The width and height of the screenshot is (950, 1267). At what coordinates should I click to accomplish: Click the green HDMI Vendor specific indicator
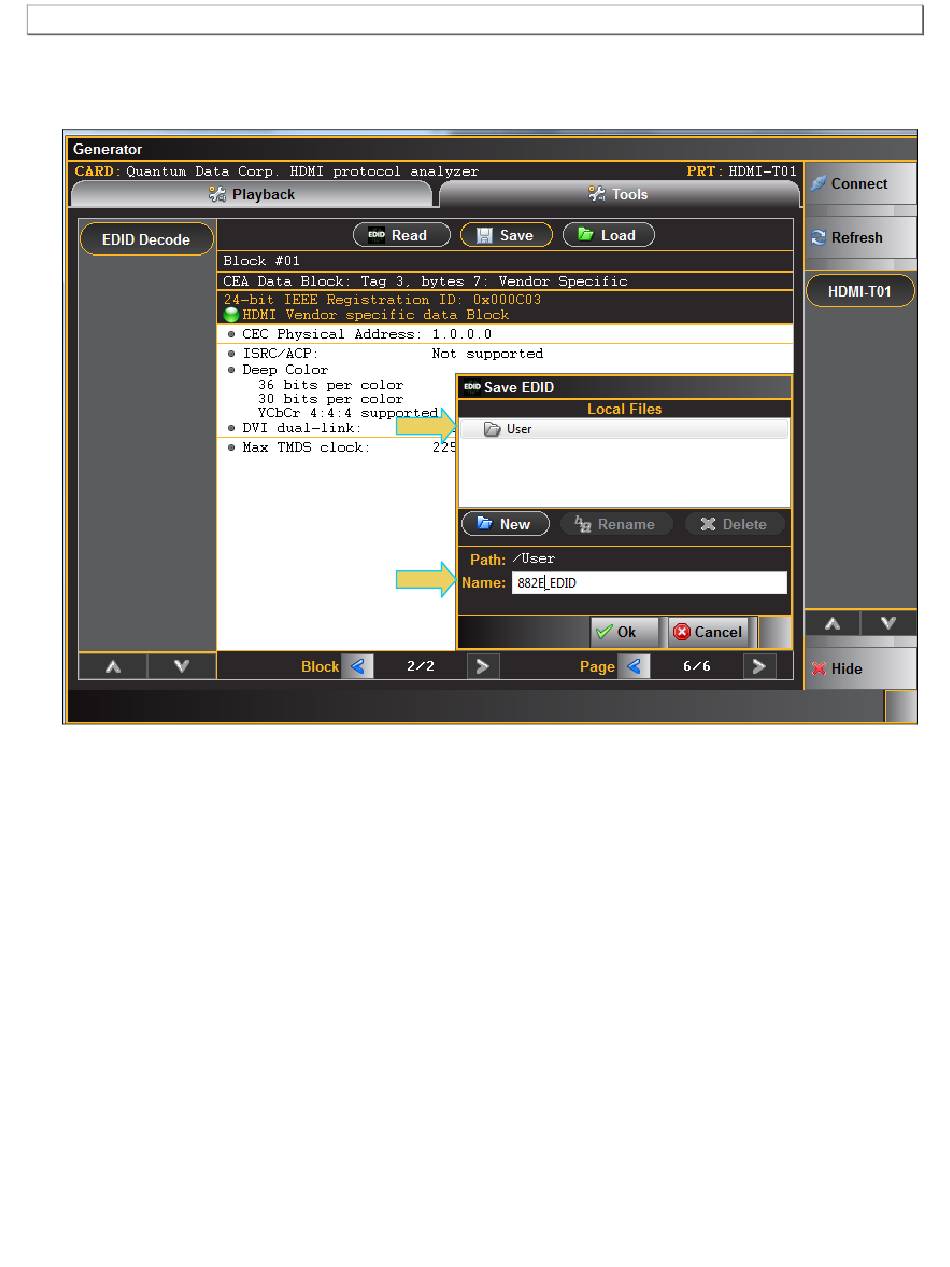pos(232,315)
